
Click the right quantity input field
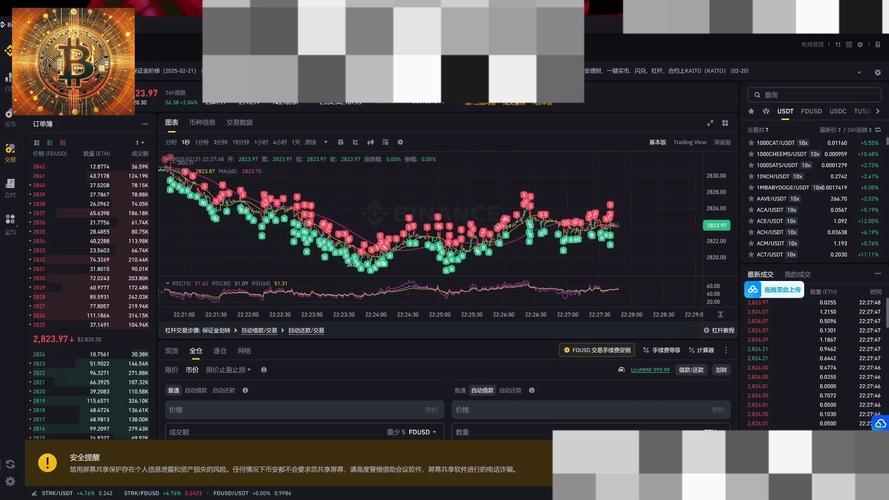pos(591,432)
